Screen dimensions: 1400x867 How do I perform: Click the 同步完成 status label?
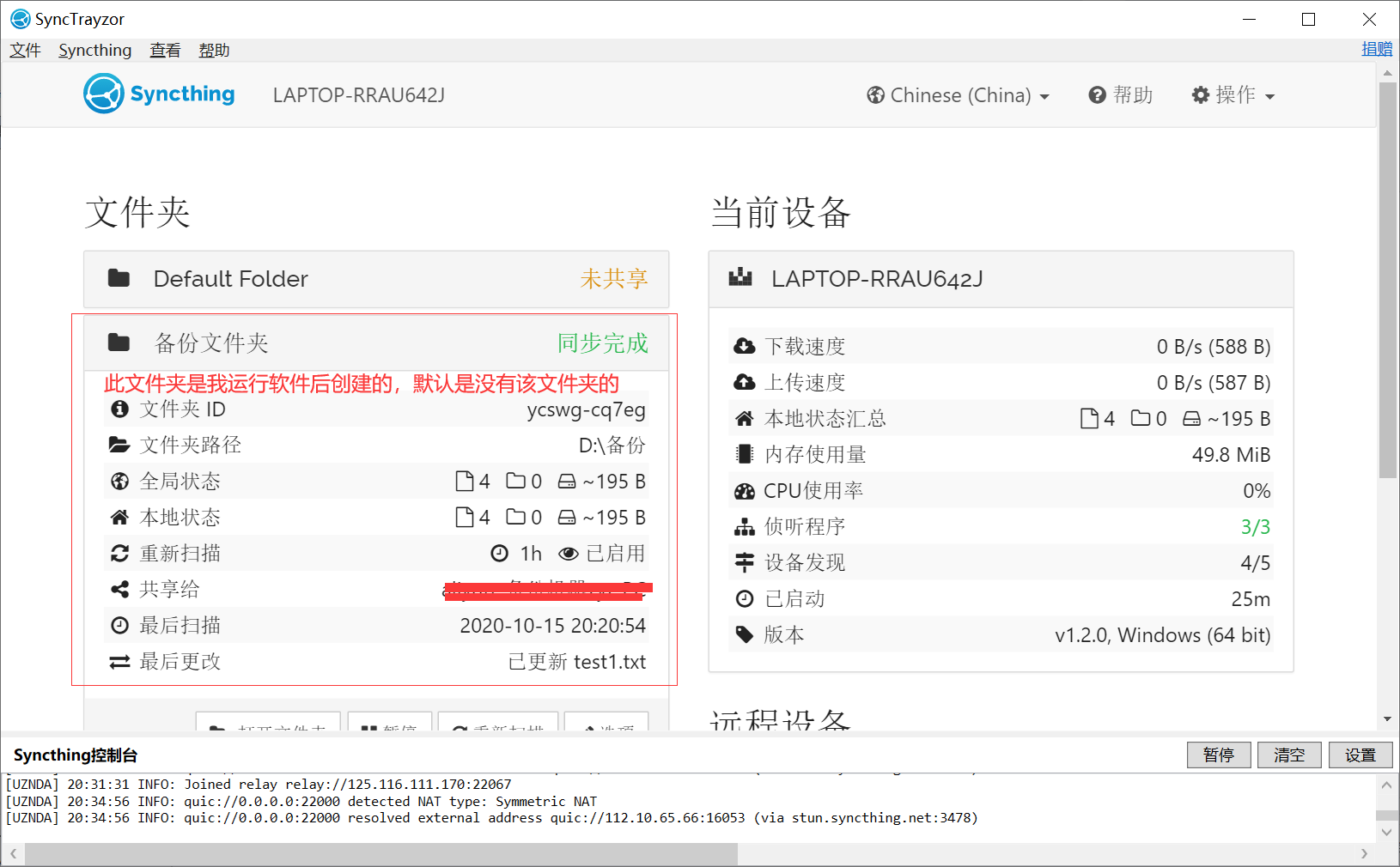point(603,343)
